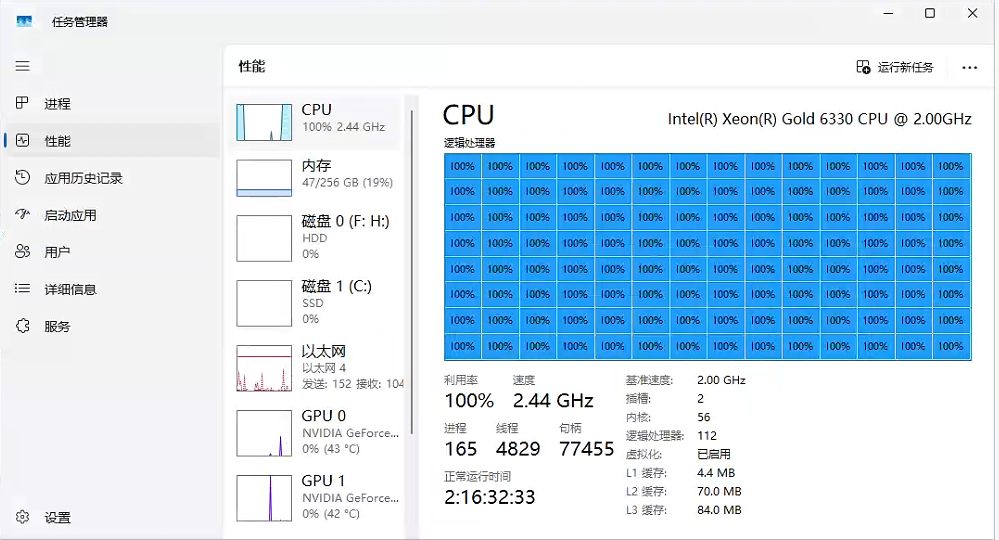Minimize the Task Manager window
The height and width of the screenshot is (540, 999).
[888, 13]
